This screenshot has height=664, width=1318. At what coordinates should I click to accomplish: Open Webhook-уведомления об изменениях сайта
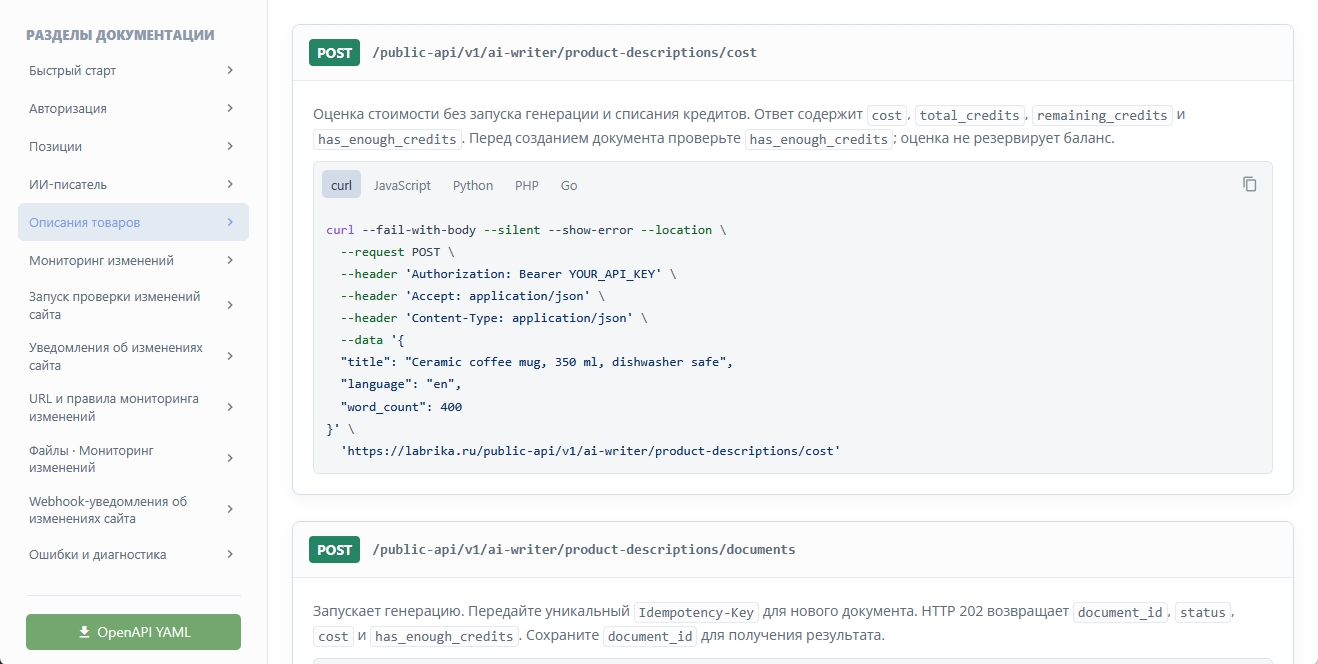(133, 509)
